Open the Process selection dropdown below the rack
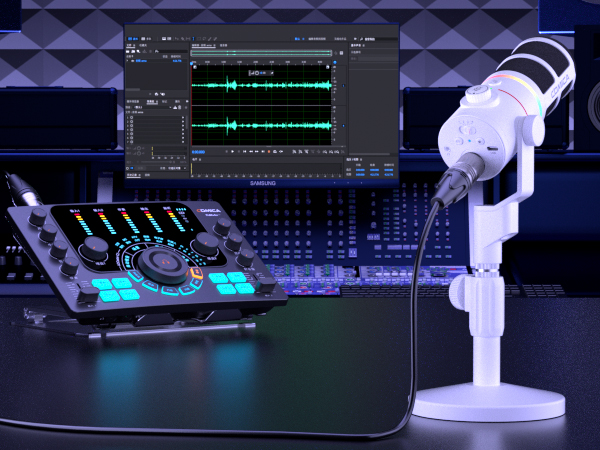The image size is (600, 450). point(177,168)
